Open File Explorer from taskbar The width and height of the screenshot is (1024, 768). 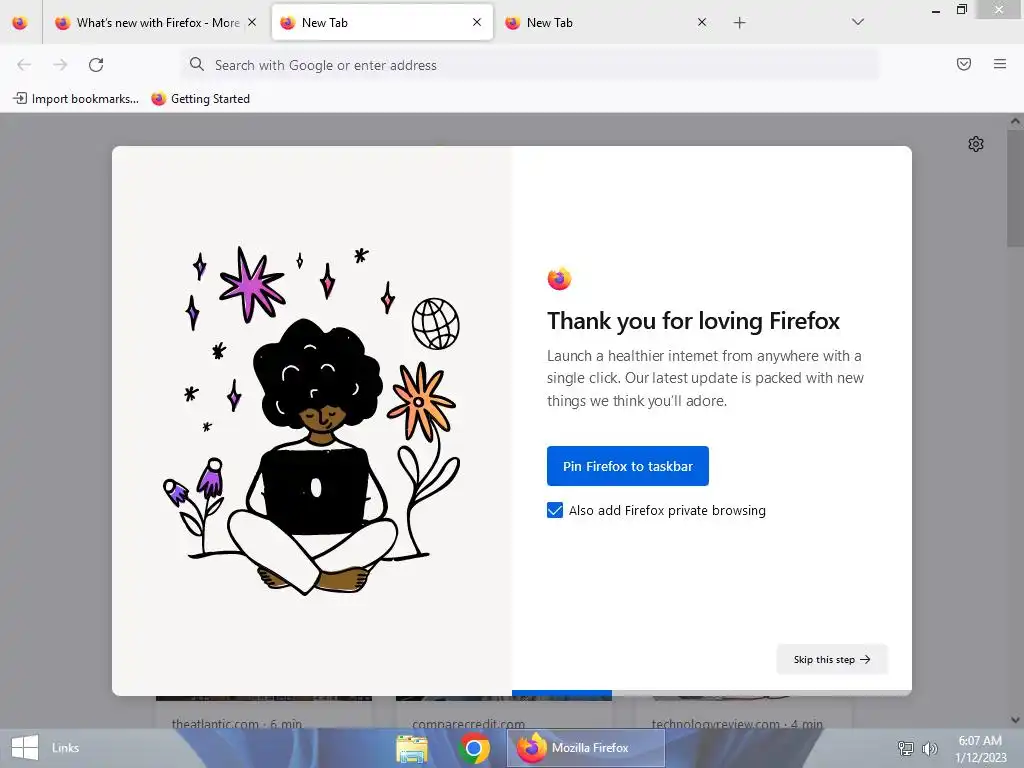coord(411,748)
